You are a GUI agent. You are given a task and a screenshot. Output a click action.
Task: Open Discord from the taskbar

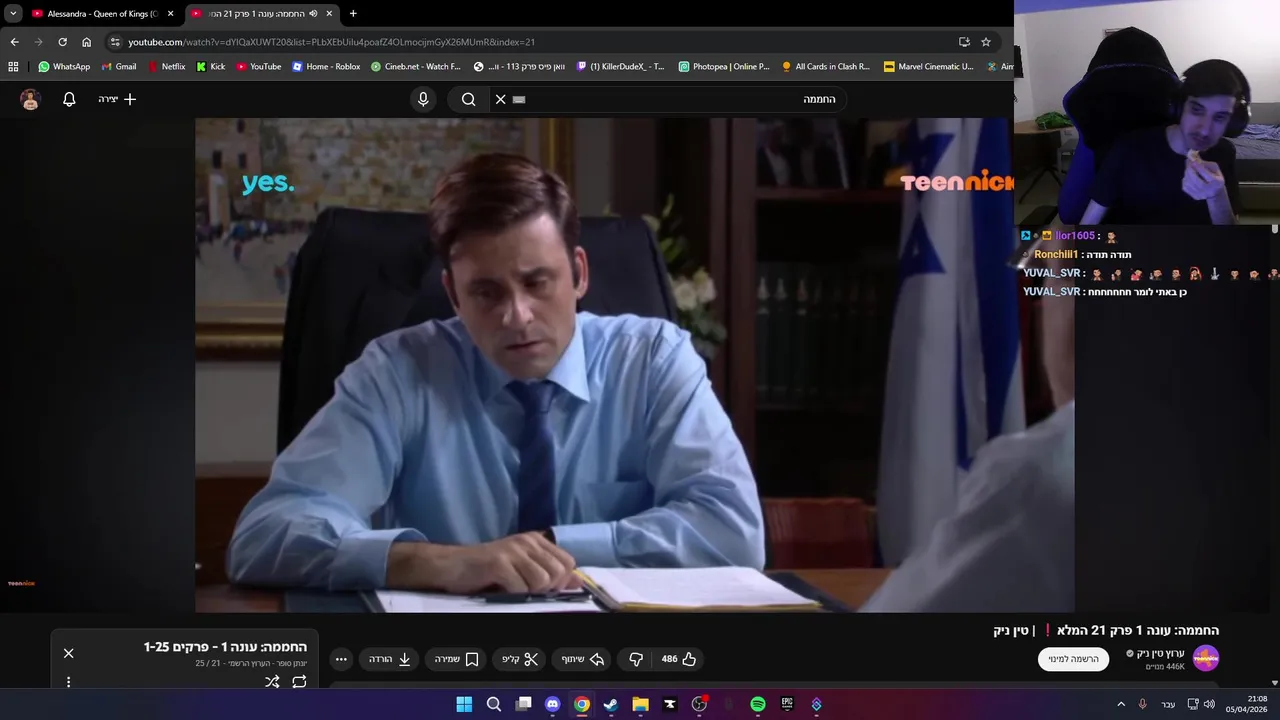[x=553, y=704]
